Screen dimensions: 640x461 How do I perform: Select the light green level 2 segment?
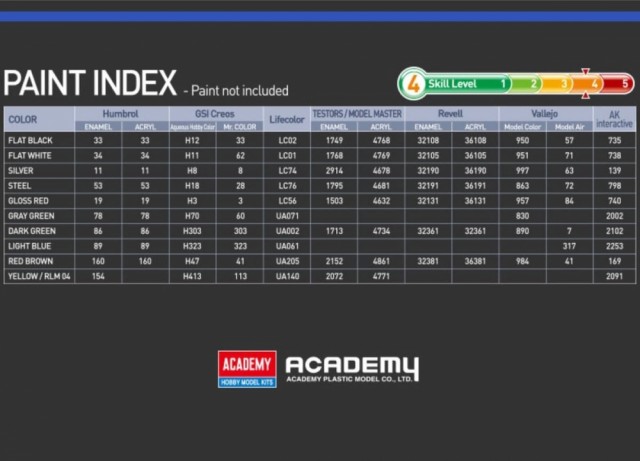(525, 84)
